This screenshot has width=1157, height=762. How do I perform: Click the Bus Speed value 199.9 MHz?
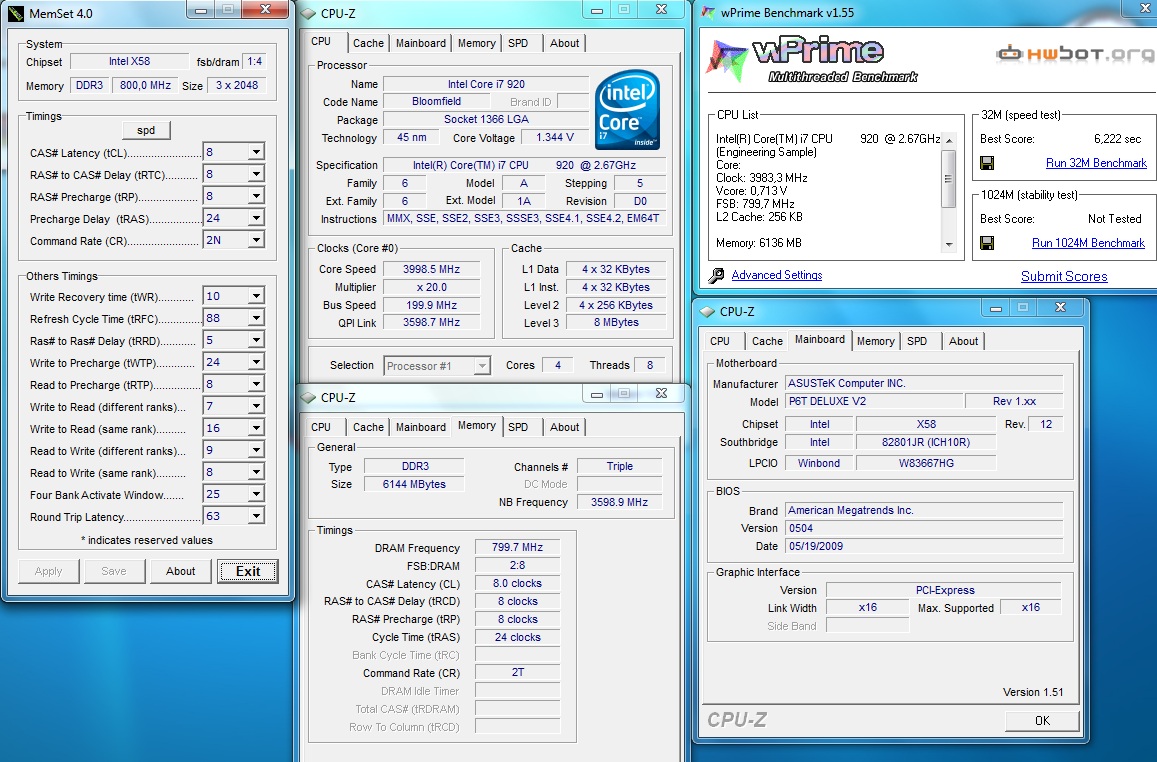pyautogui.click(x=432, y=305)
